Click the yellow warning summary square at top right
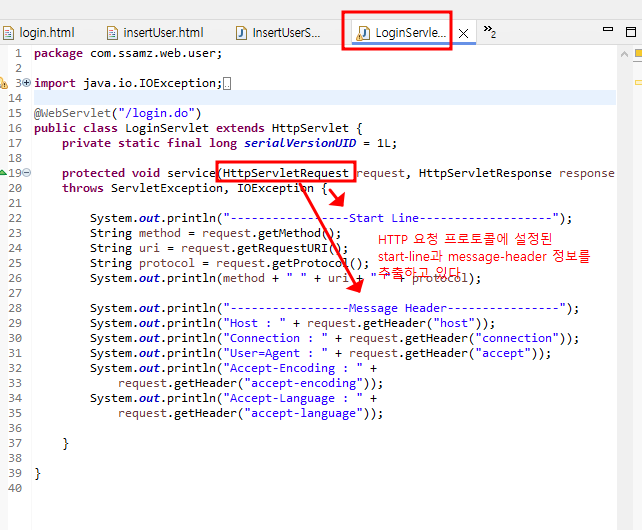The image size is (642, 530). pos(639,54)
